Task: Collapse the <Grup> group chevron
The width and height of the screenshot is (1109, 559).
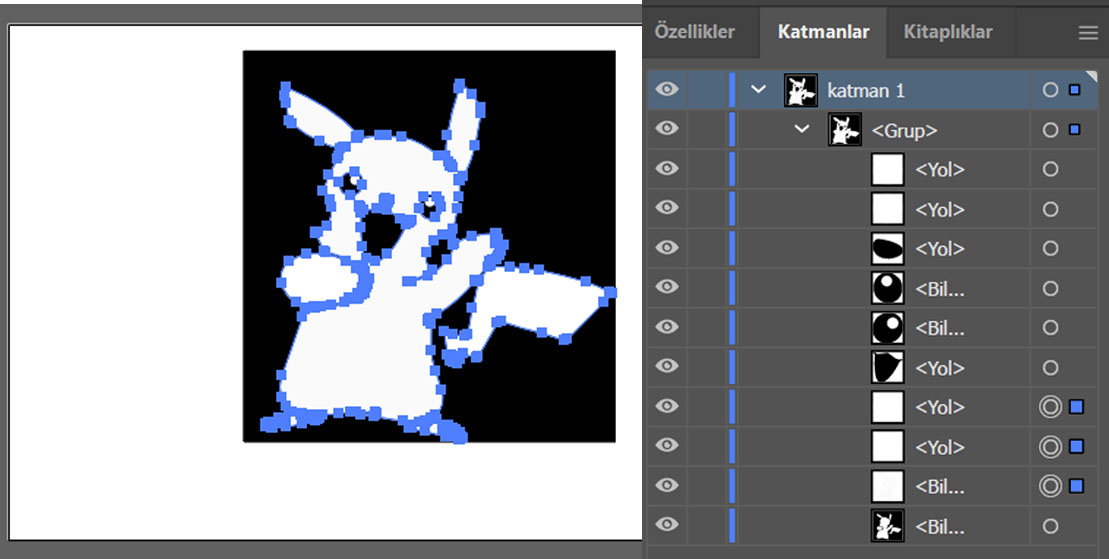Action: pyautogui.click(x=802, y=129)
